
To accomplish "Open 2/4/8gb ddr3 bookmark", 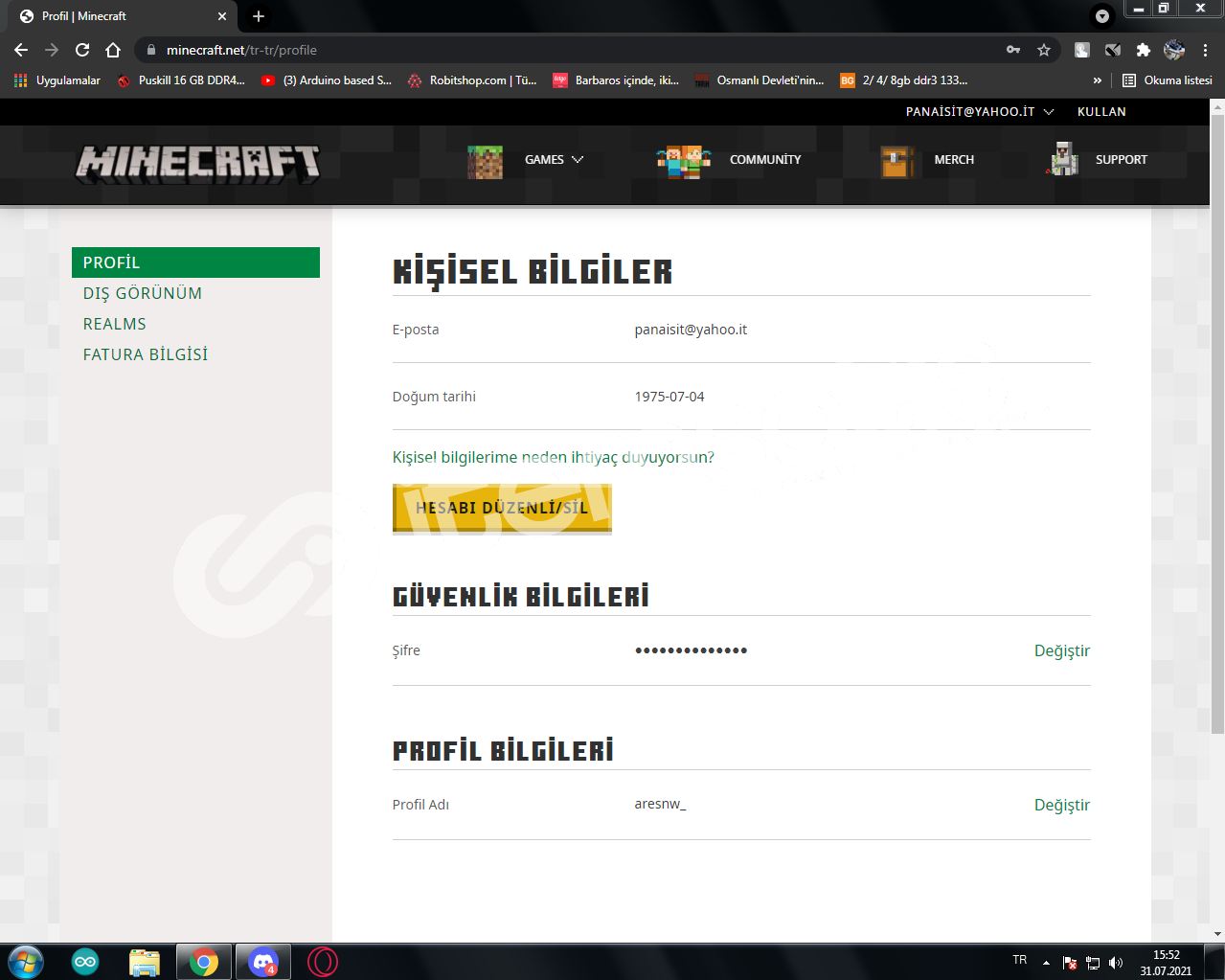I will coord(904,80).
